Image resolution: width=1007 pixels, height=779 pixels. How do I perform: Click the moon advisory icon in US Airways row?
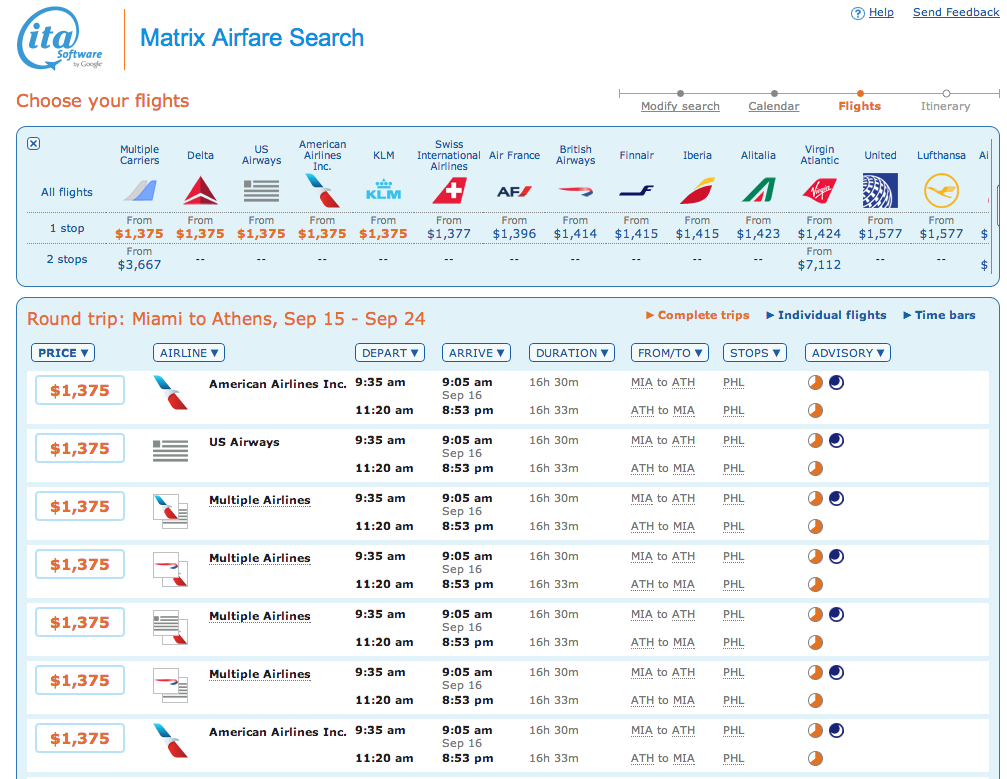[836, 441]
